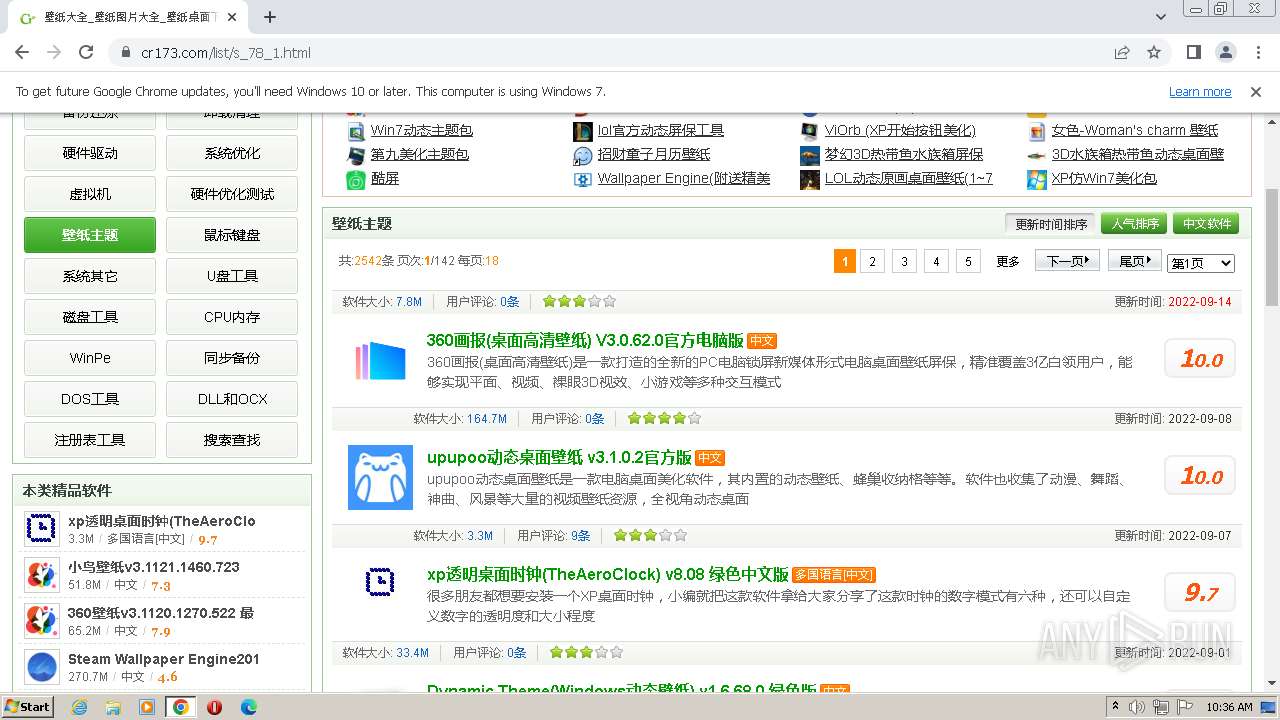
Task: Open the file explorer taskbar icon
Action: (113, 707)
